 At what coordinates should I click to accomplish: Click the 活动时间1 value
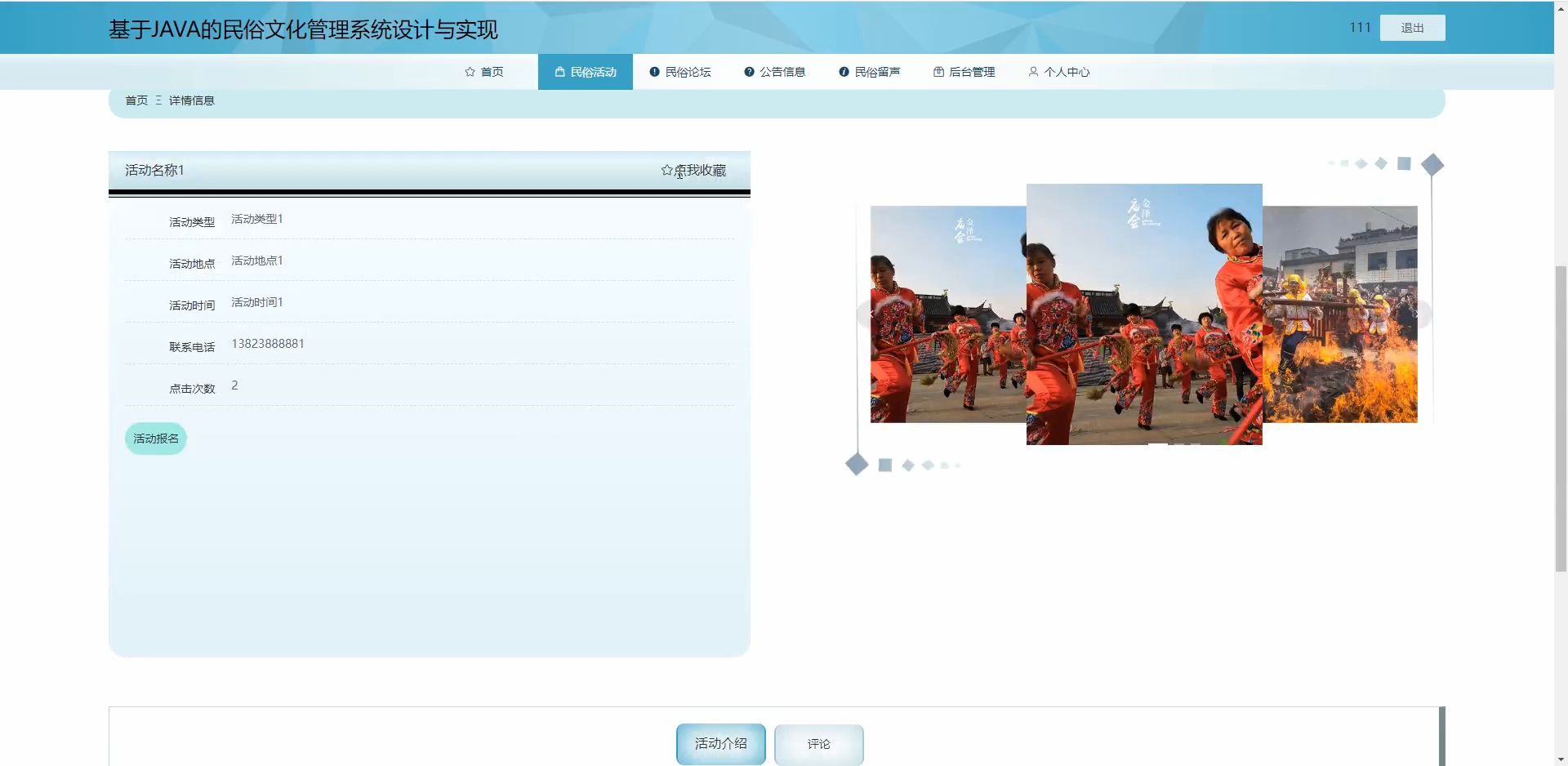pos(256,302)
